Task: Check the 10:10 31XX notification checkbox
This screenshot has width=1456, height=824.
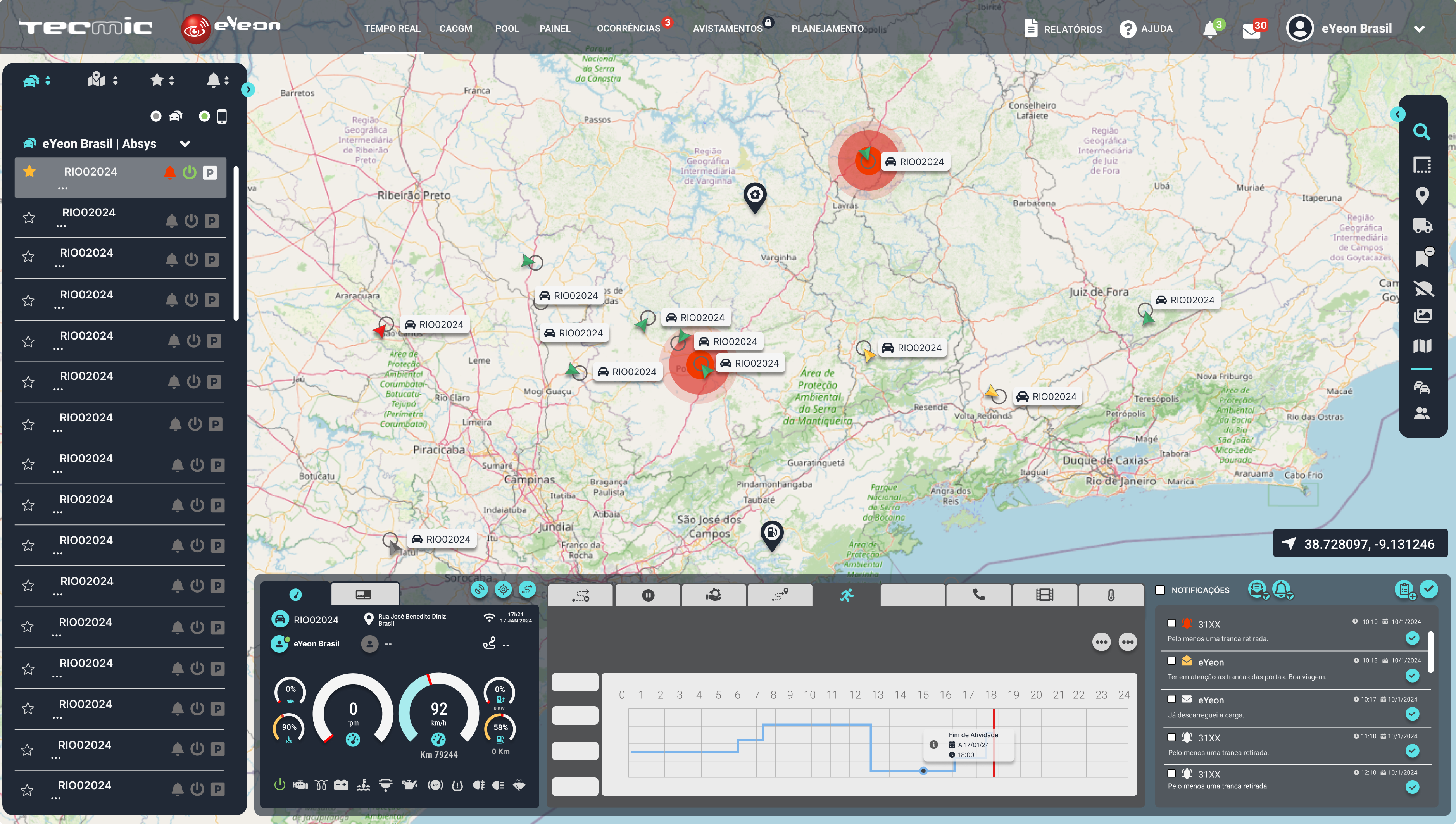Action: click(1171, 623)
